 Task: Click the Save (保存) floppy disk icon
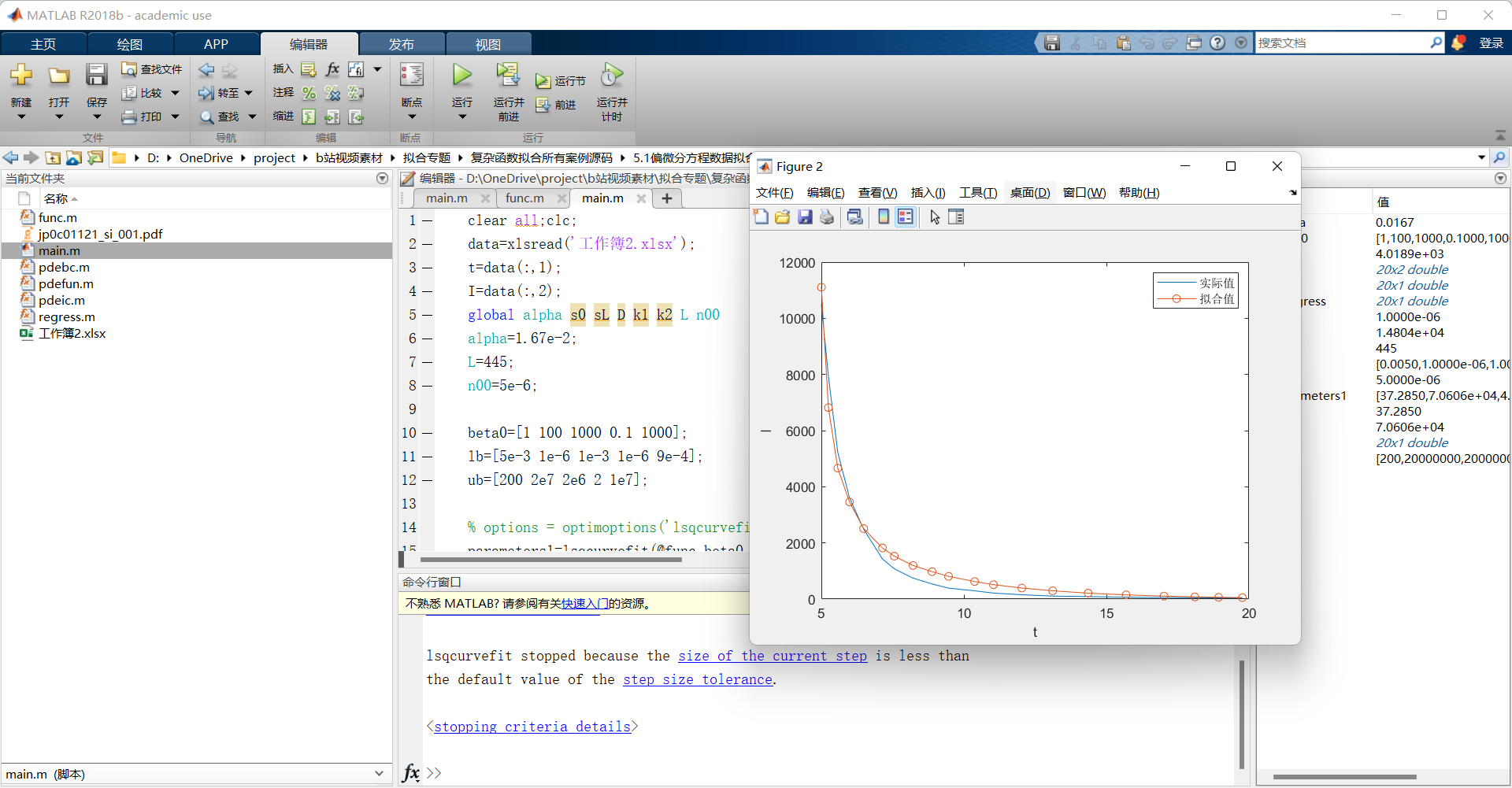tap(96, 76)
